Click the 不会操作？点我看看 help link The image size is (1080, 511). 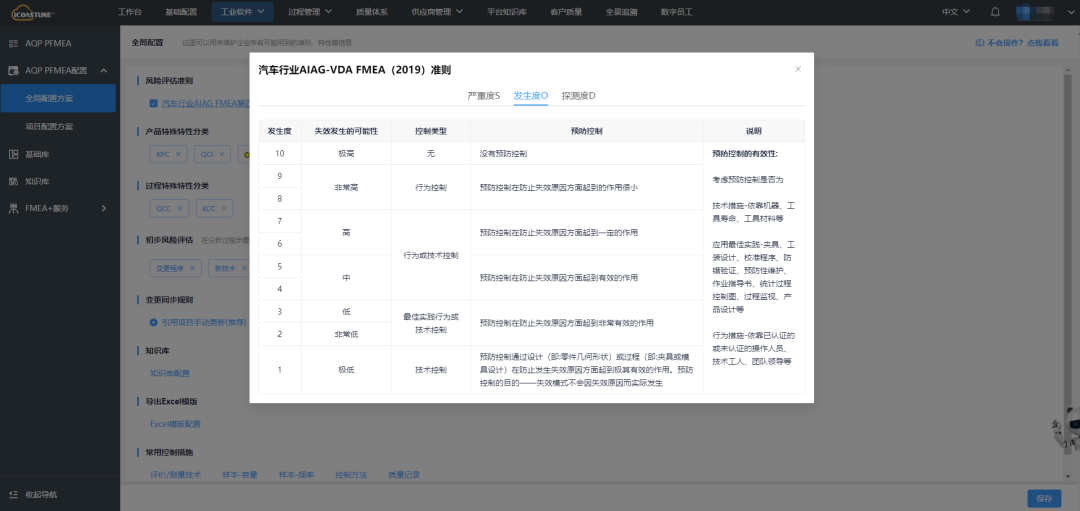(1022, 43)
